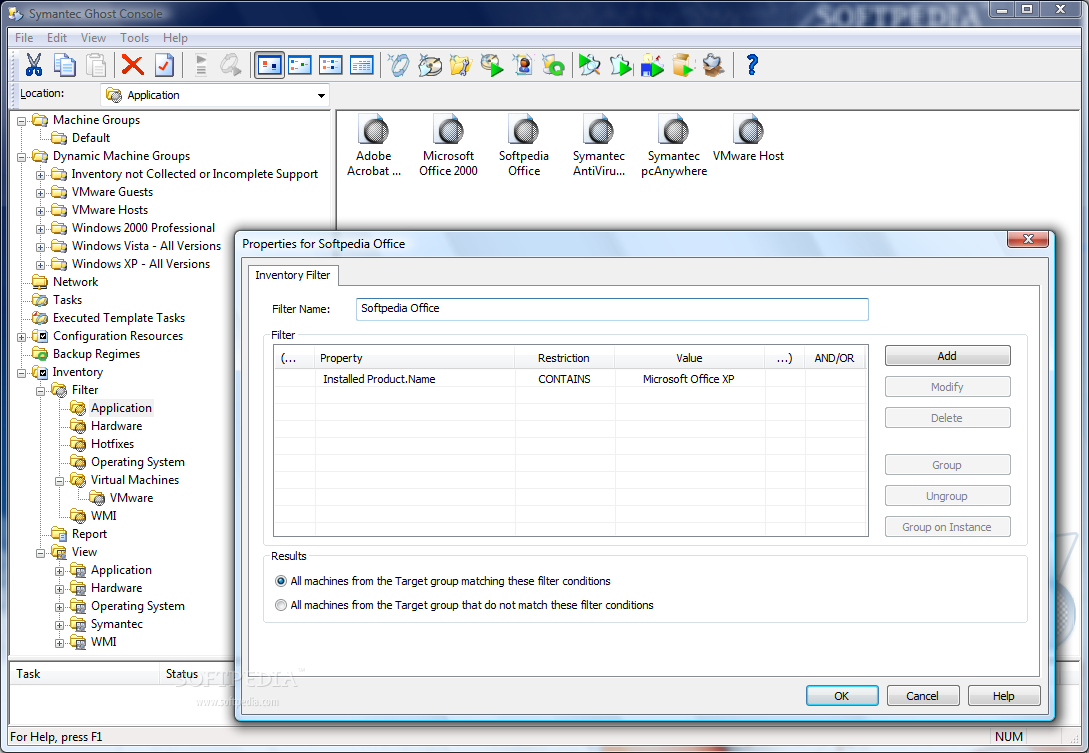The image size is (1089, 753).
Task: Select Executed Template Tasks in the tree
Action: click(119, 317)
